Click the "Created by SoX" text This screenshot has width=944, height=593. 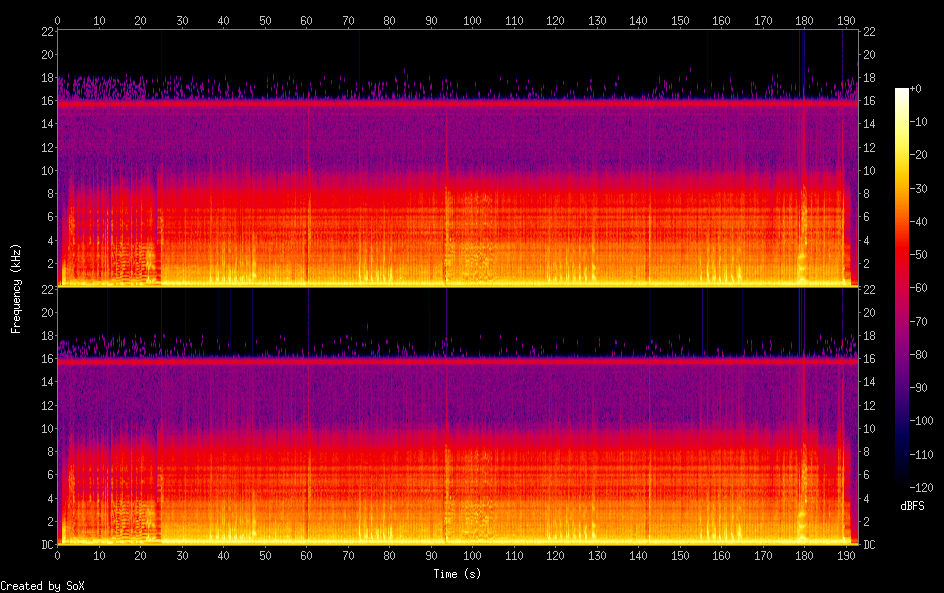42,586
